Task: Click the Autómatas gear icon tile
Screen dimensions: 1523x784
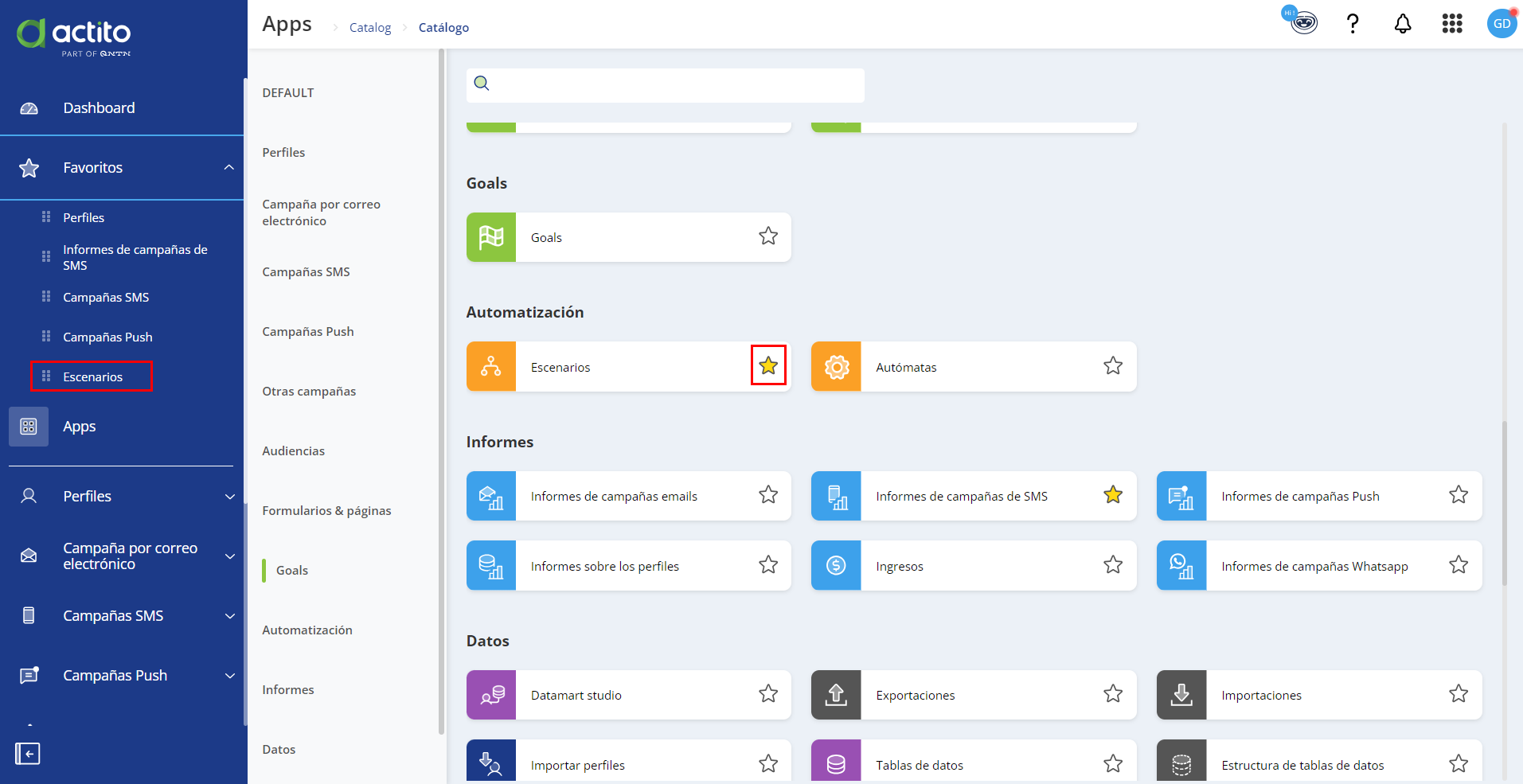Action: coord(836,366)
